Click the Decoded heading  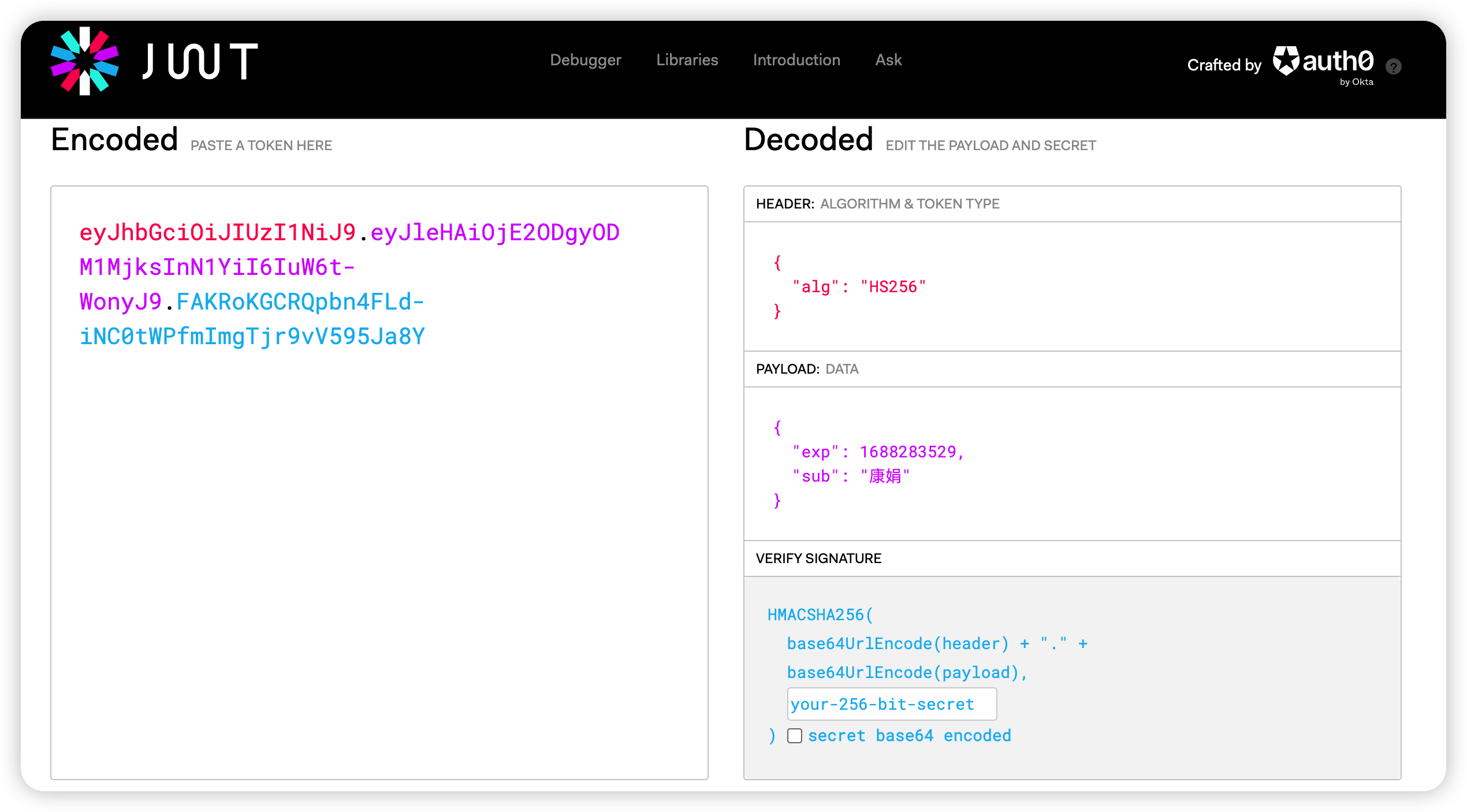pyautogui.click(x=809, y=140)
